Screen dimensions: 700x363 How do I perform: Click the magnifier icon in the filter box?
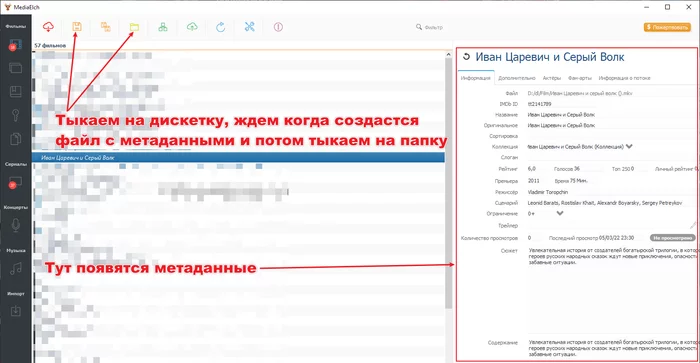click(419, 27)
